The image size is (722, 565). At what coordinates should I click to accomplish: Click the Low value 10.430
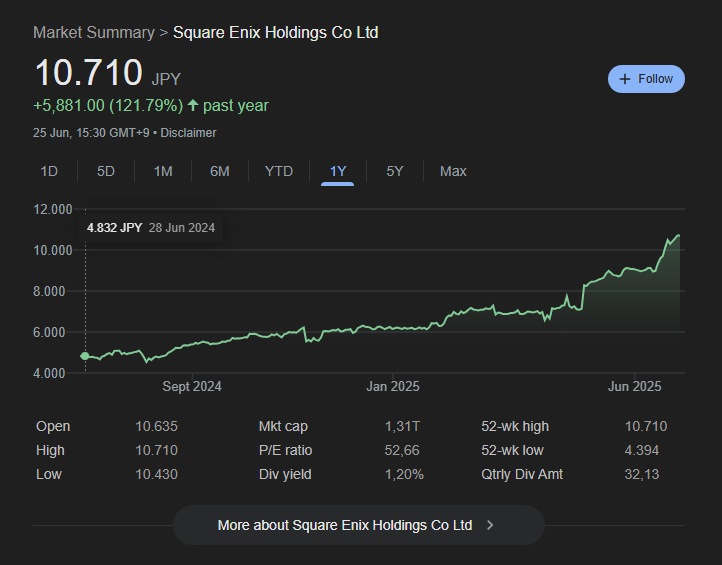coord(156,474)
